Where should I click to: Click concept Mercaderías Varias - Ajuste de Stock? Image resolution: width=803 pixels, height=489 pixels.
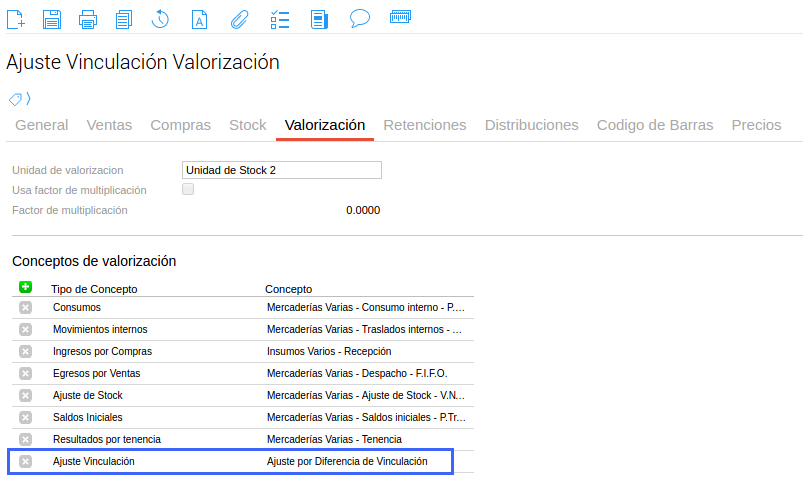tap(366, 395)
